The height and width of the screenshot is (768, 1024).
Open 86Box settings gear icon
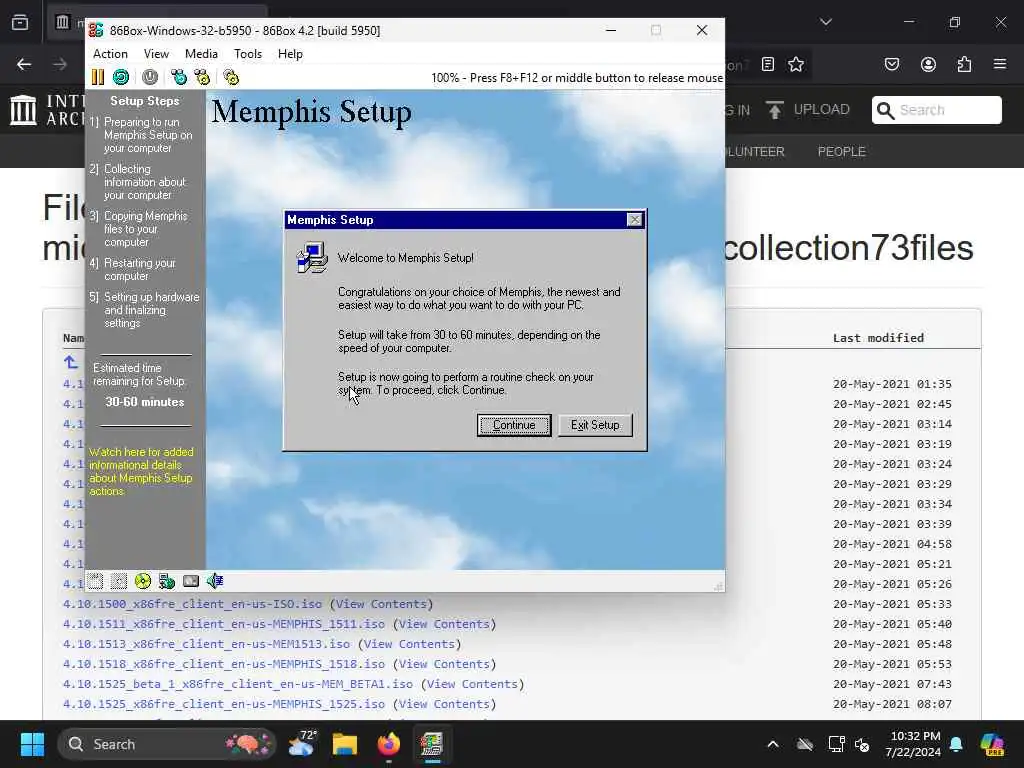tap(231, 77)
